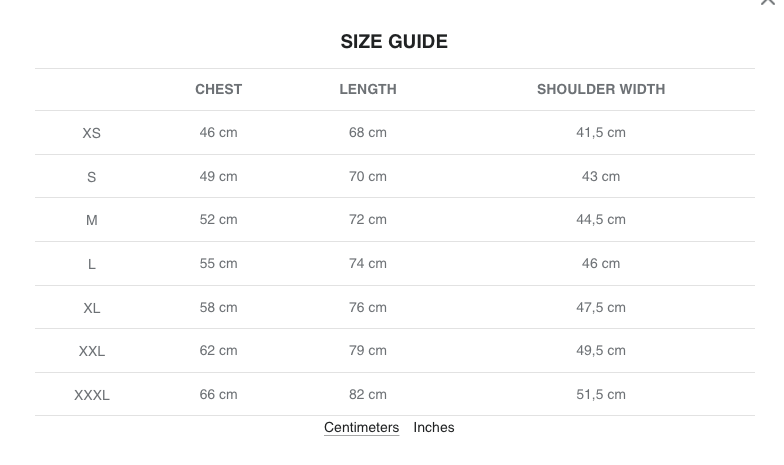Select Centimeters unit option

361,427
